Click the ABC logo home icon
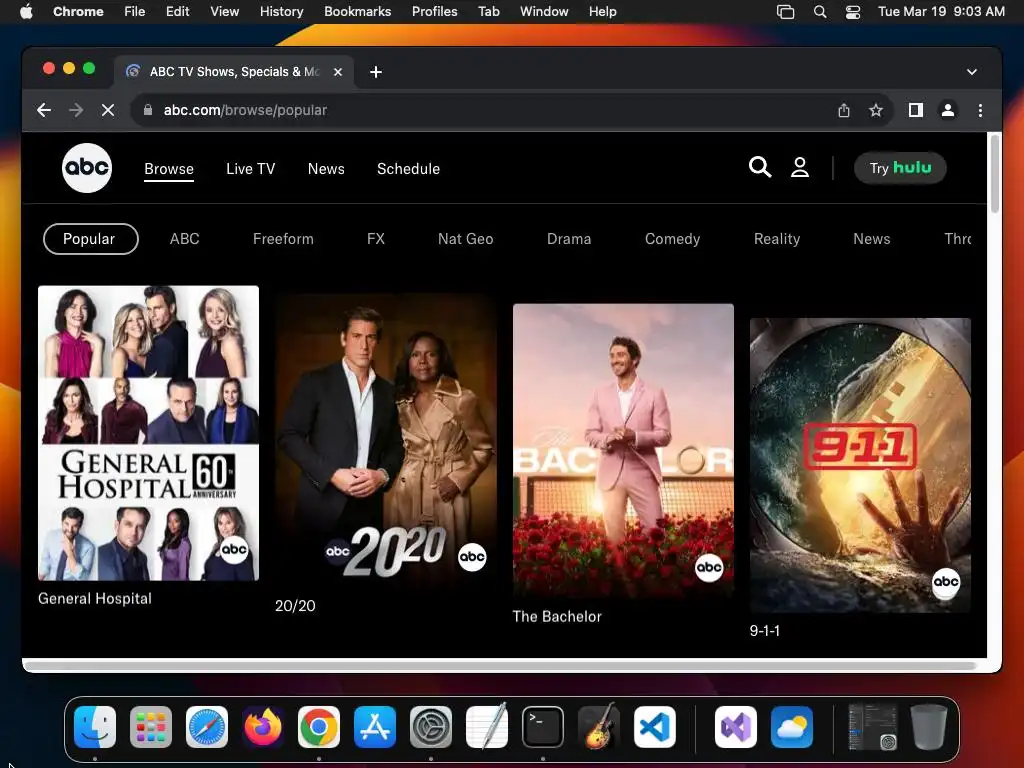Screen dimensions: 1024x768 coord(87,168)
